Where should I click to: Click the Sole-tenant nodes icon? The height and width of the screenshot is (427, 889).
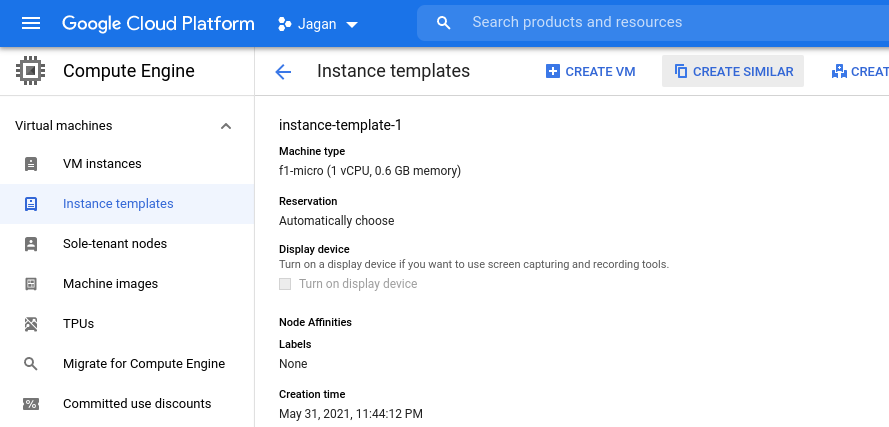tap(31, 244)
